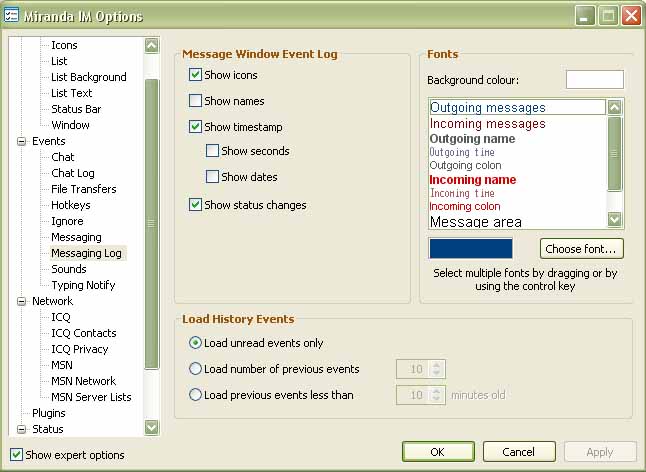Click the OK button
This screenshot has height=472, width=646.
click(x=438, y=452)
